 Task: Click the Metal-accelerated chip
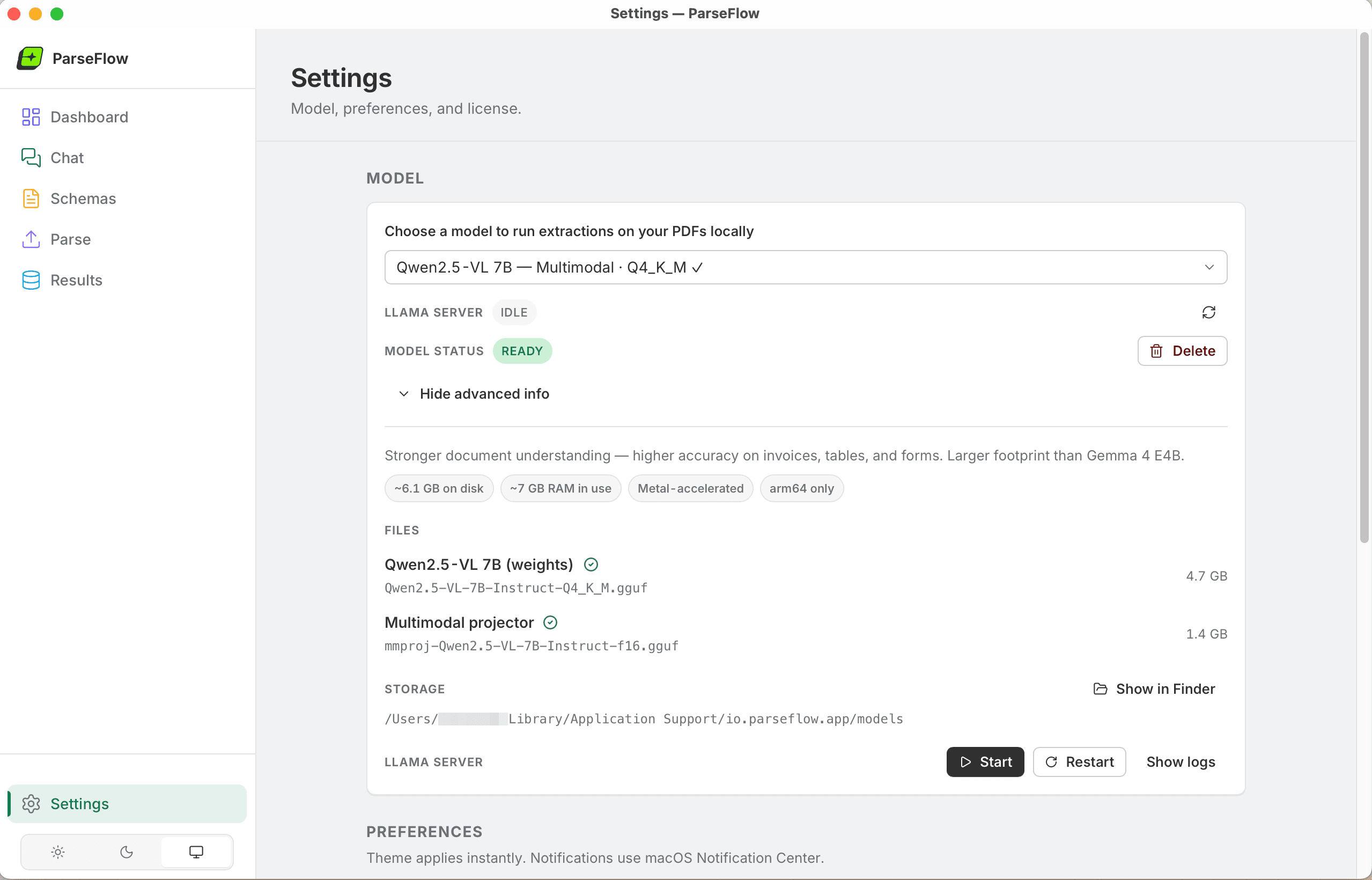(x=691, y=488)
